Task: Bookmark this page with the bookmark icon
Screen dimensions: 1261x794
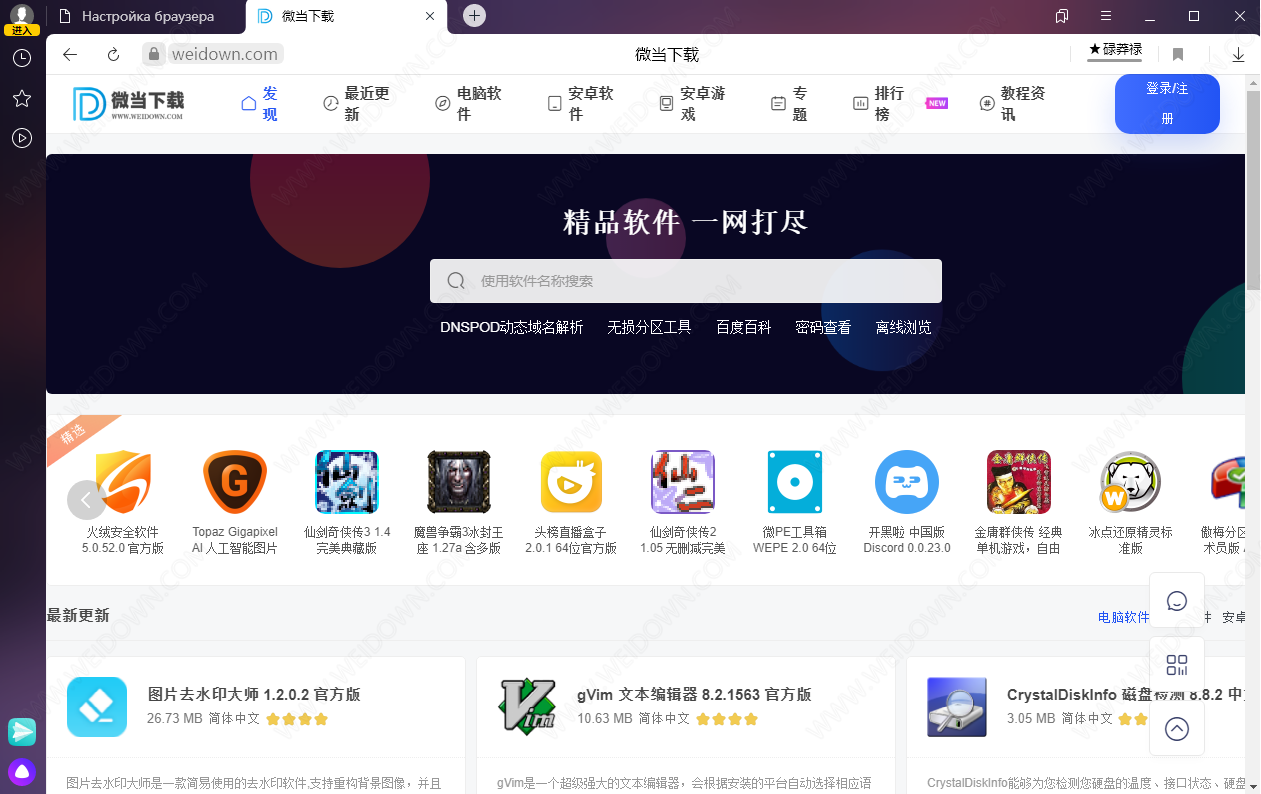Action: coord(1178,54)
